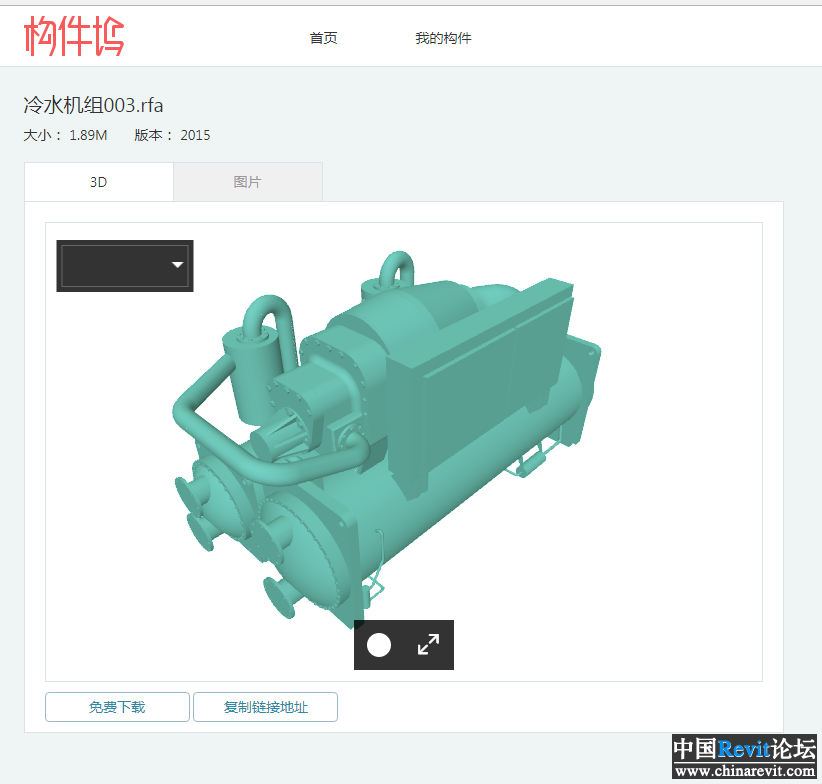Open the dark view dropdown in 3D viewer
Viewport: 822px width, 784px height.
pos(125,266)
